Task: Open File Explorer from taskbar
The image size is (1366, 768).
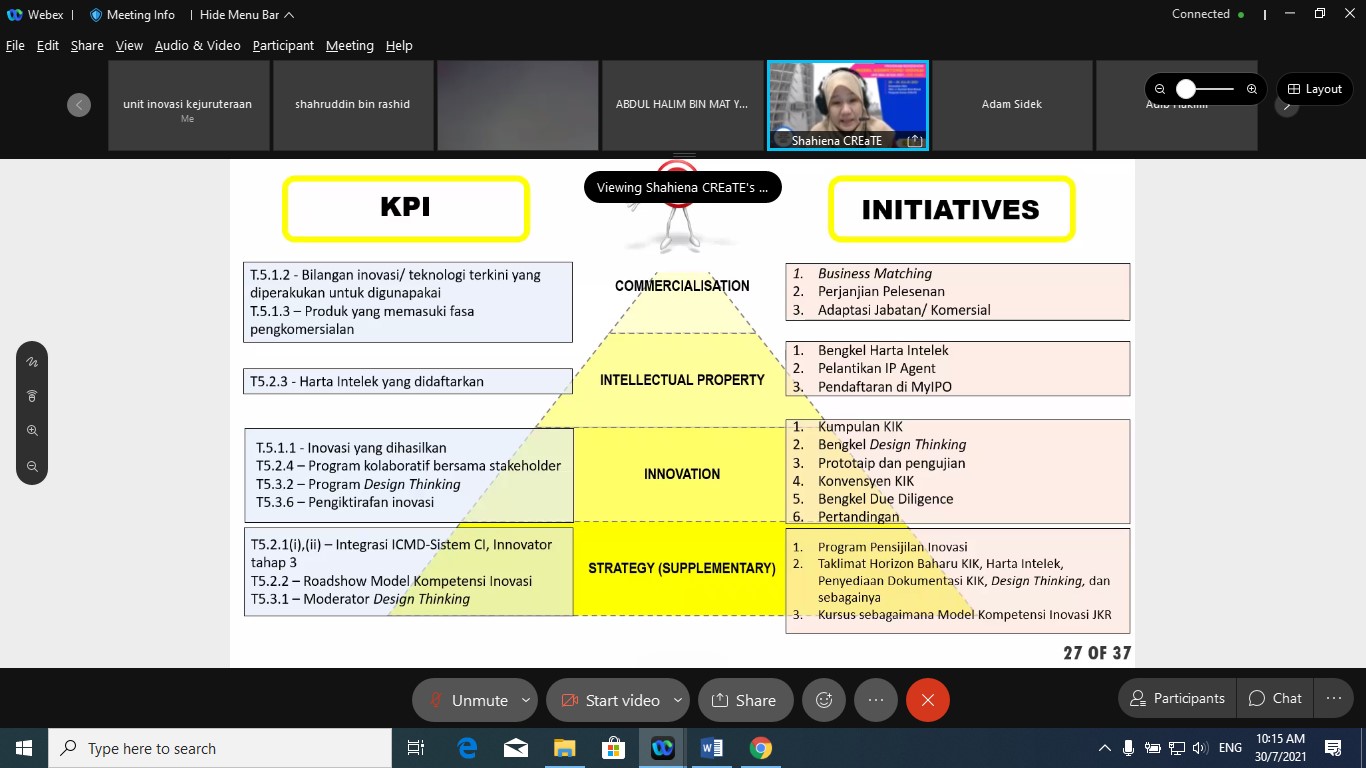Action: pos(565,748)
